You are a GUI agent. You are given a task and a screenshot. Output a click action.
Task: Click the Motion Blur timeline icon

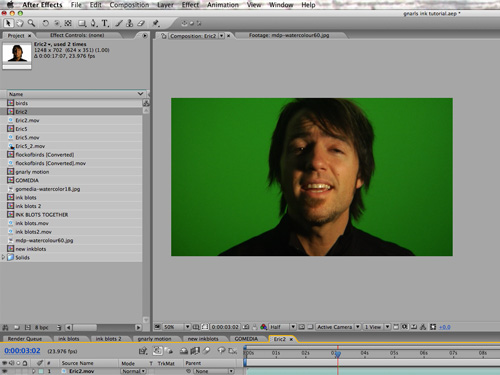pyautogui.click(x=207, y=351)
